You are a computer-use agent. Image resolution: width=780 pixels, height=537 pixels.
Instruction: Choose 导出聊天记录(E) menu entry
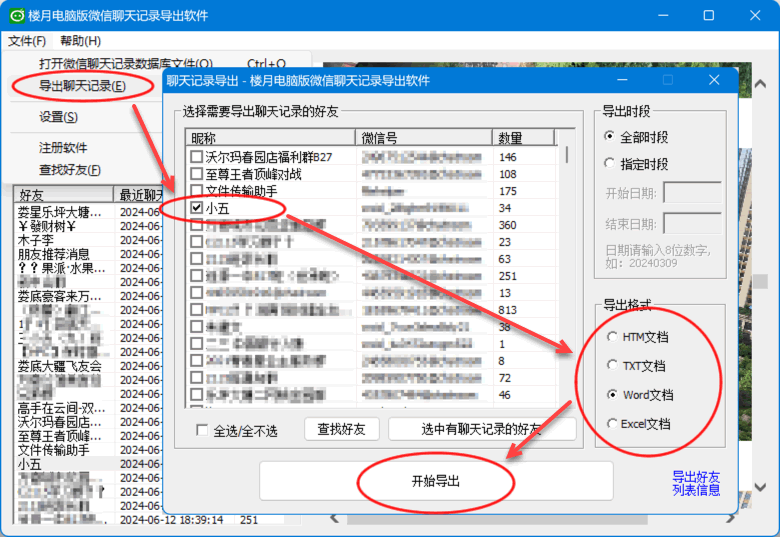pyautogui.click(x=83, y=86)
